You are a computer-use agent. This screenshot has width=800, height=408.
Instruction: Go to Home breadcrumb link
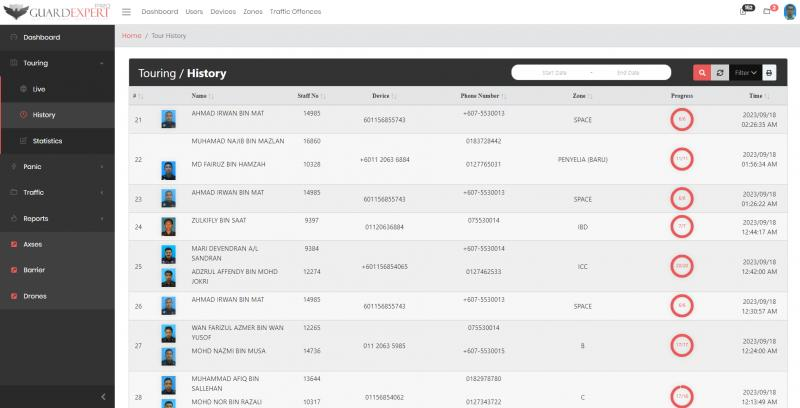coord(131,36)
